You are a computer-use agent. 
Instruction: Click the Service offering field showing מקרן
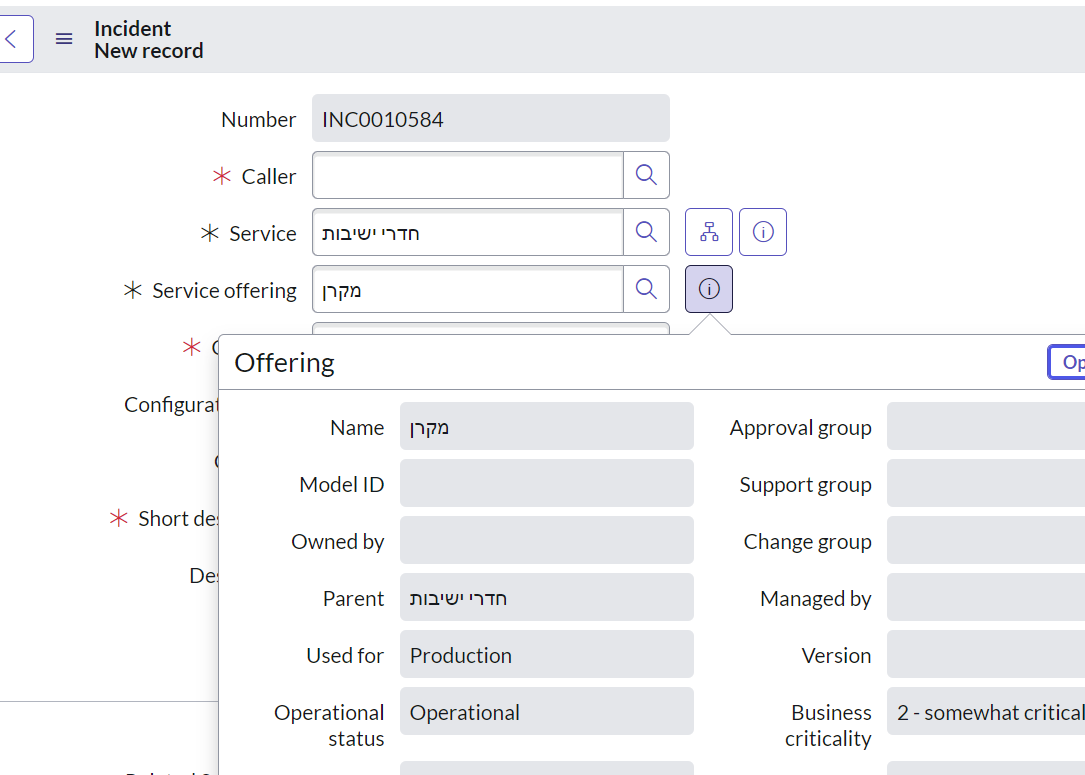[465, 288]
